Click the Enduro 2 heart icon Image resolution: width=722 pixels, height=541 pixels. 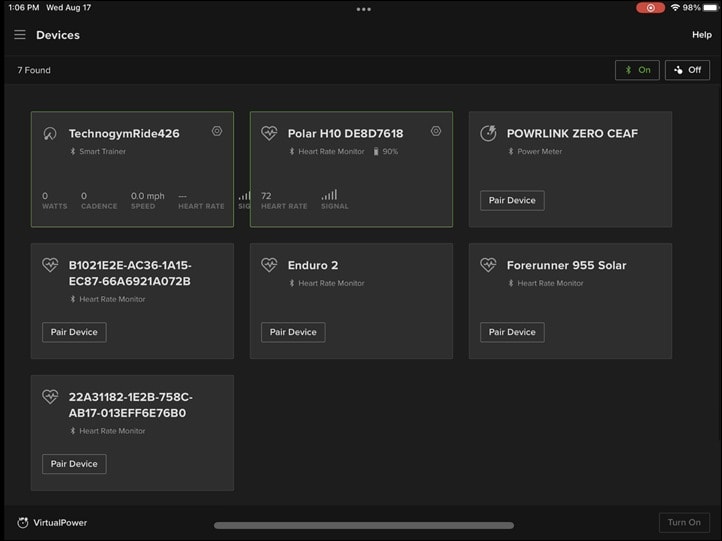point(269,265)
